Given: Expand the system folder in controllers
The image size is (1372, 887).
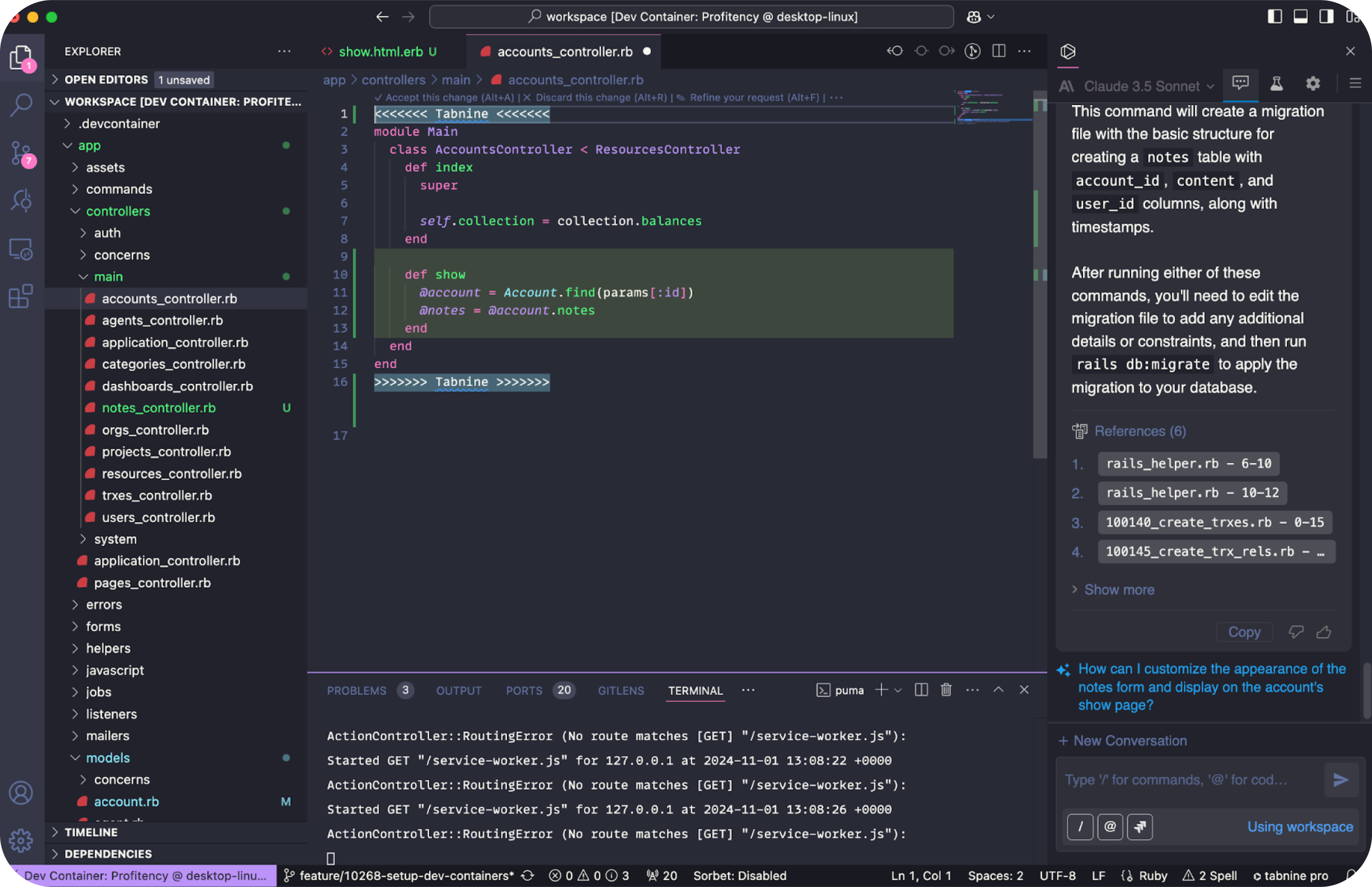Looking at the screenshot, I should (x=115, y=539).
